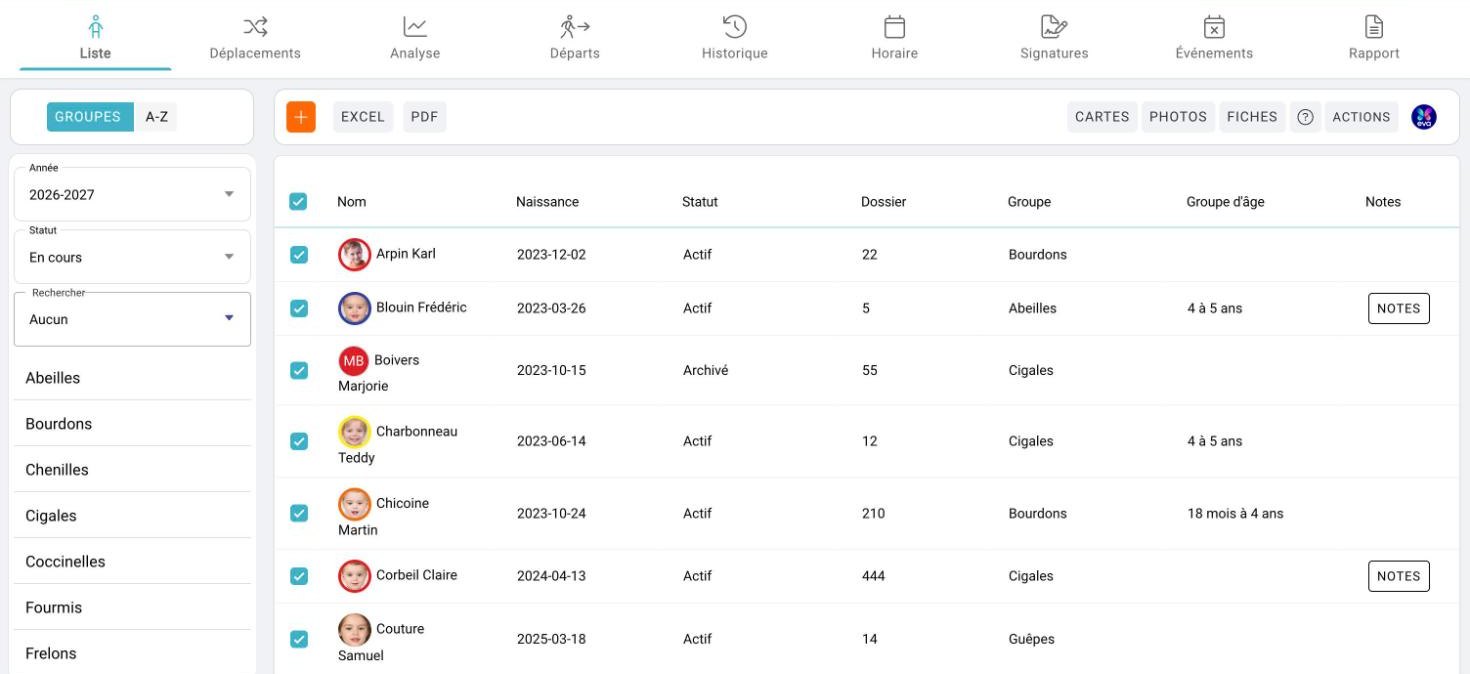1470x674 pixels.
Task: Click the MB initials avatar of Boivers Marjorie
Action: (x=354, y=360)
